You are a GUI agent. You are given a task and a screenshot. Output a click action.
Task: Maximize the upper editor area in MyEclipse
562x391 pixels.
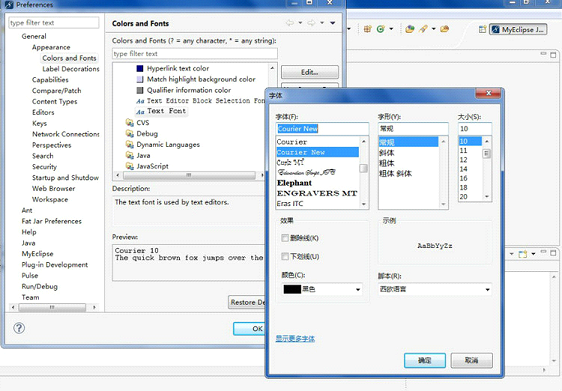click(553, 55)
